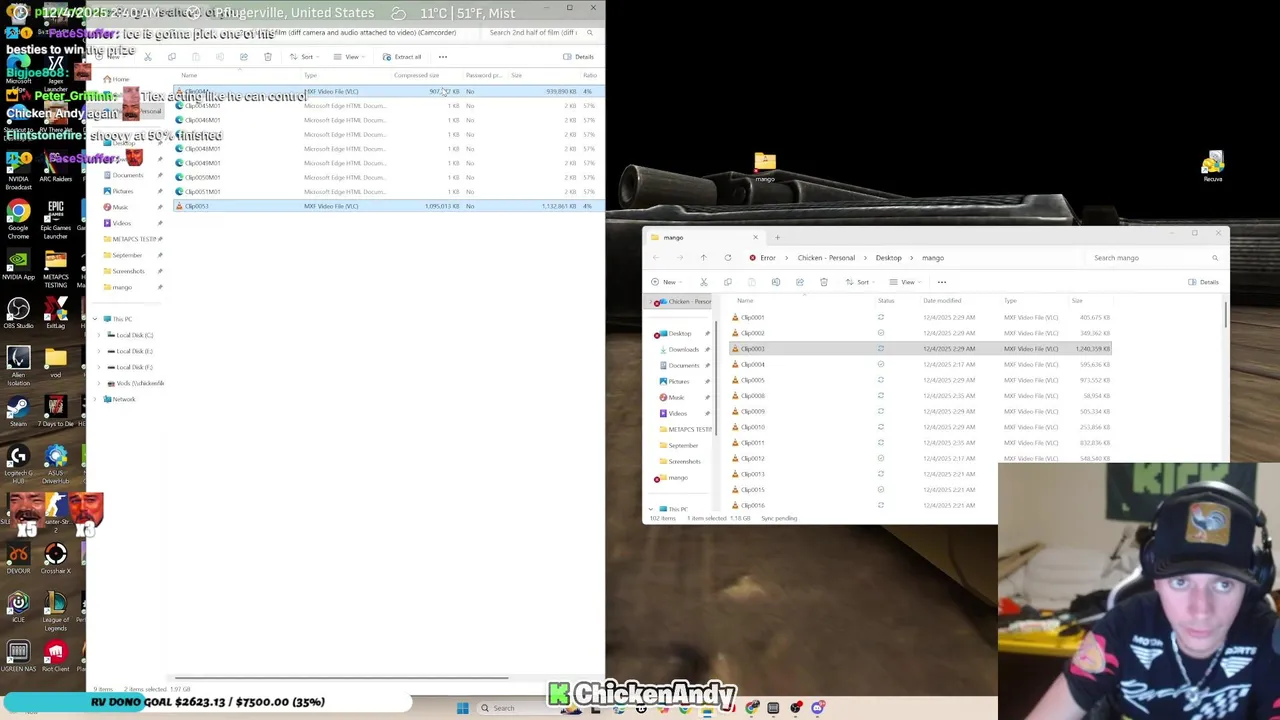Click the Copy icon in mango window toolbar

728,282
